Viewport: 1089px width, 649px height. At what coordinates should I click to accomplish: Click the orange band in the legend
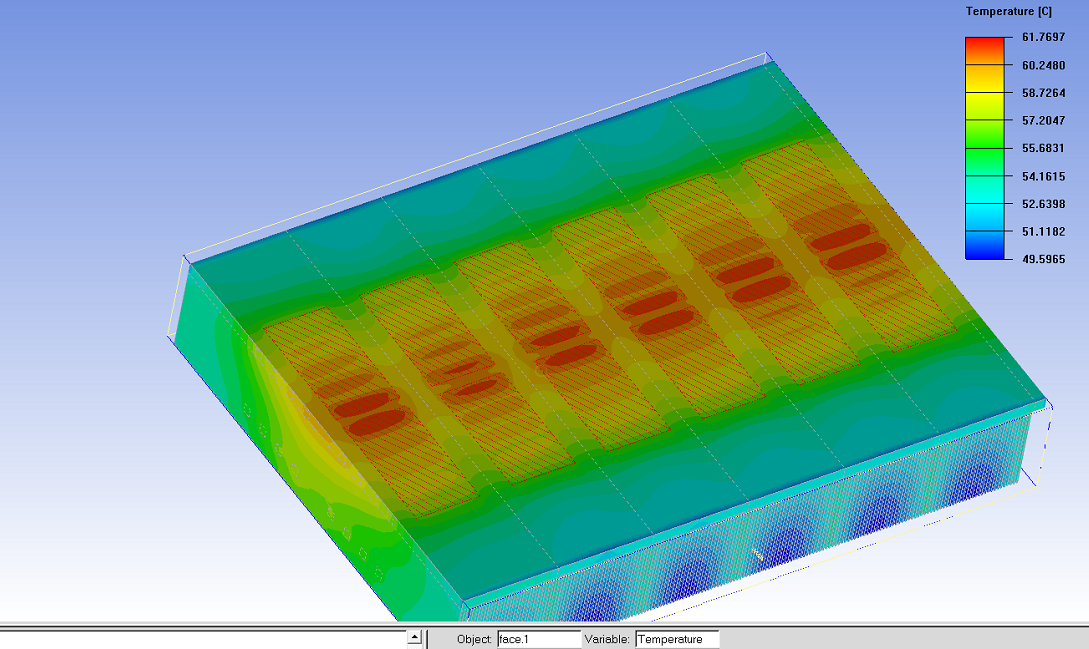tap(985, 72)
